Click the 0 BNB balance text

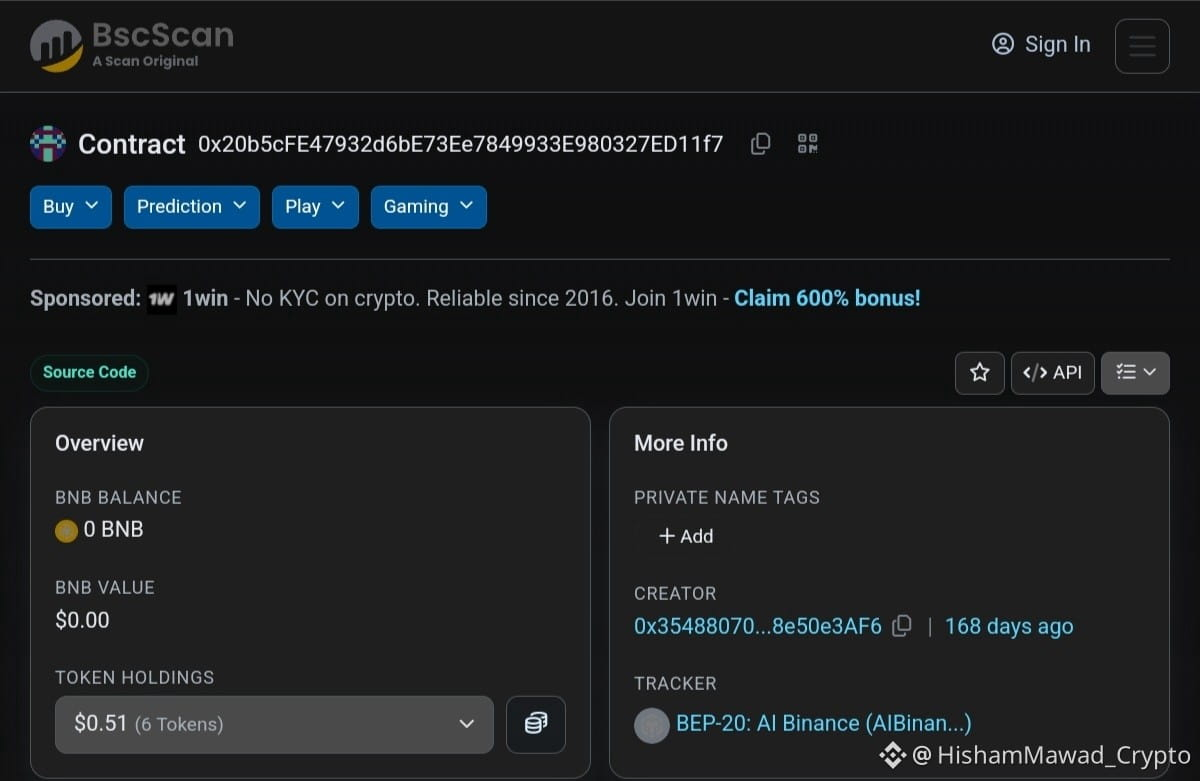pos(113,530)
